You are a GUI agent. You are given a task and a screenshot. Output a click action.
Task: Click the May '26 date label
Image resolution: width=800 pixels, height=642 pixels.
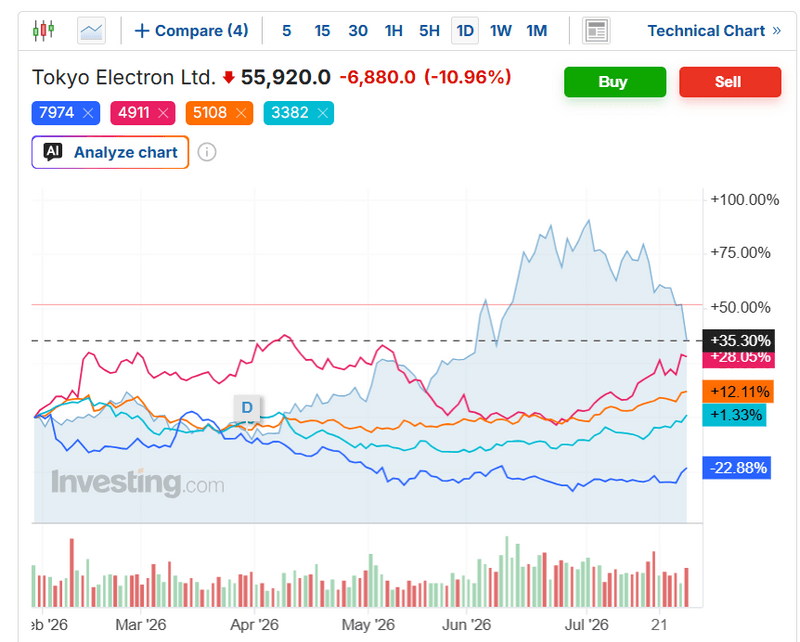(x=368, y=625)
